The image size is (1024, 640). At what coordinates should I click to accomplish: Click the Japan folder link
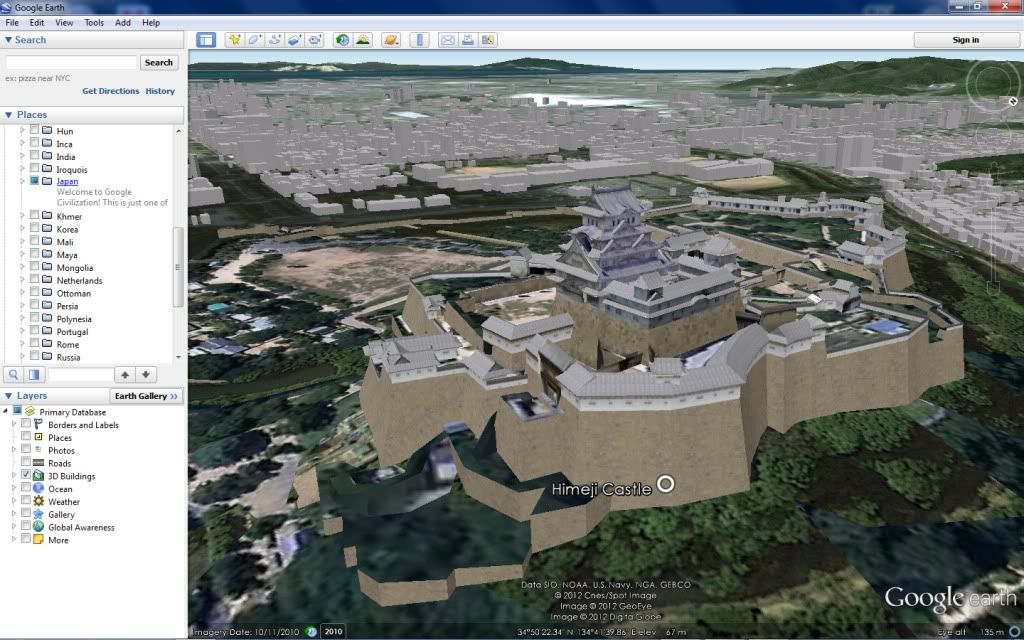(x=67, y=182)
